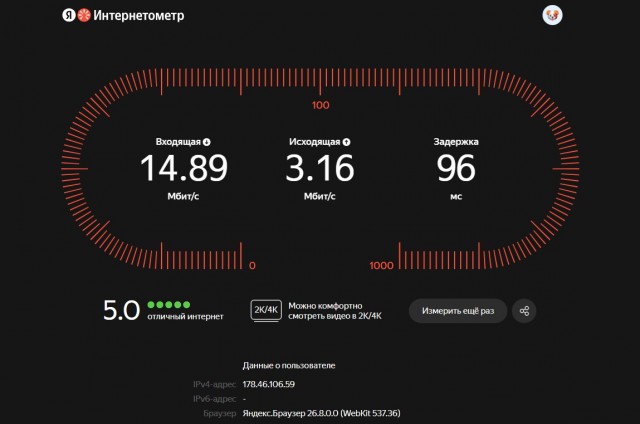Click the 5.0 overall rating score
Viewport: 640px width, 424px height.
121,311
